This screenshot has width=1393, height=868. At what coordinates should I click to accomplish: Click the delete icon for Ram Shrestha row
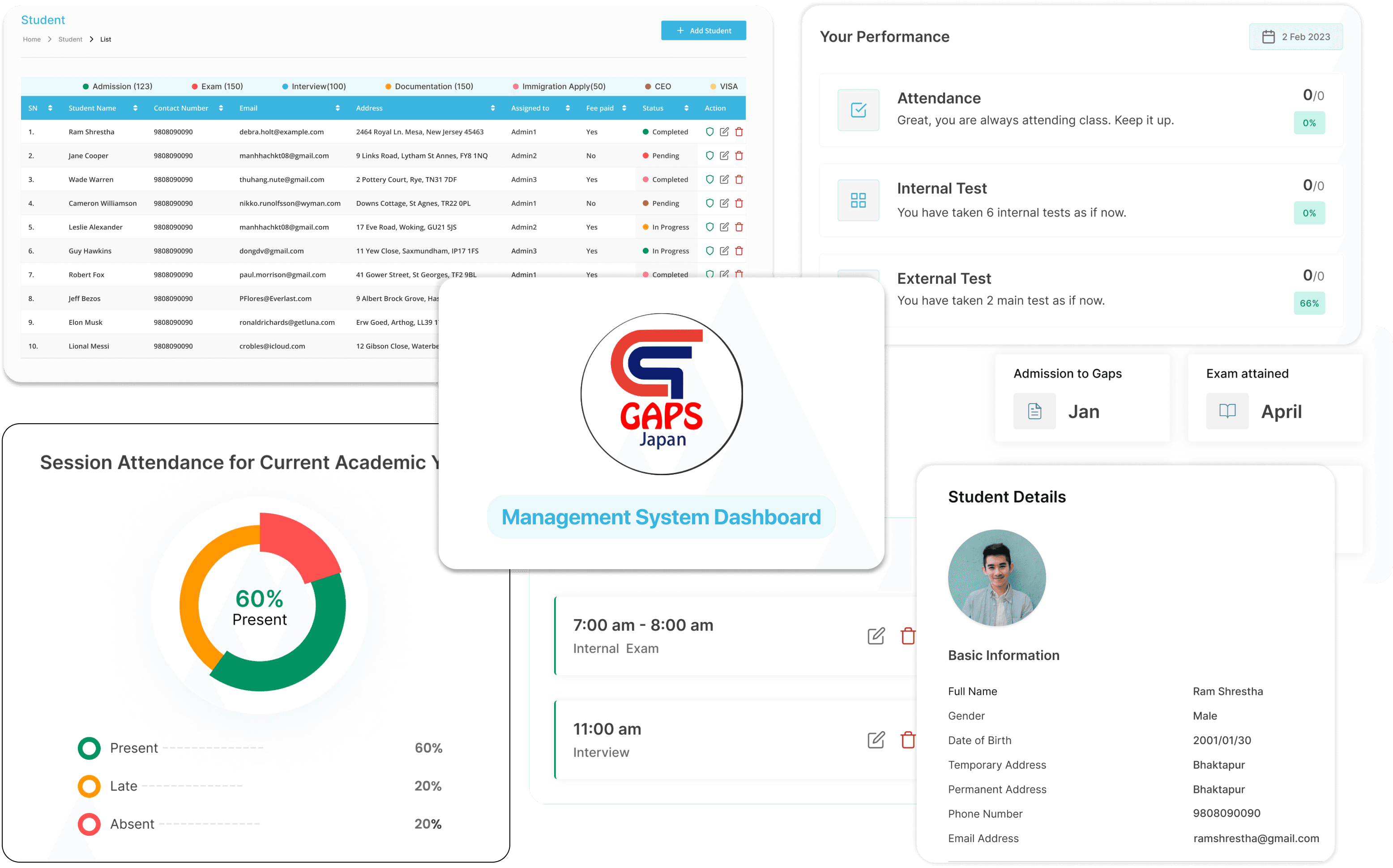(x=739, y=132)
